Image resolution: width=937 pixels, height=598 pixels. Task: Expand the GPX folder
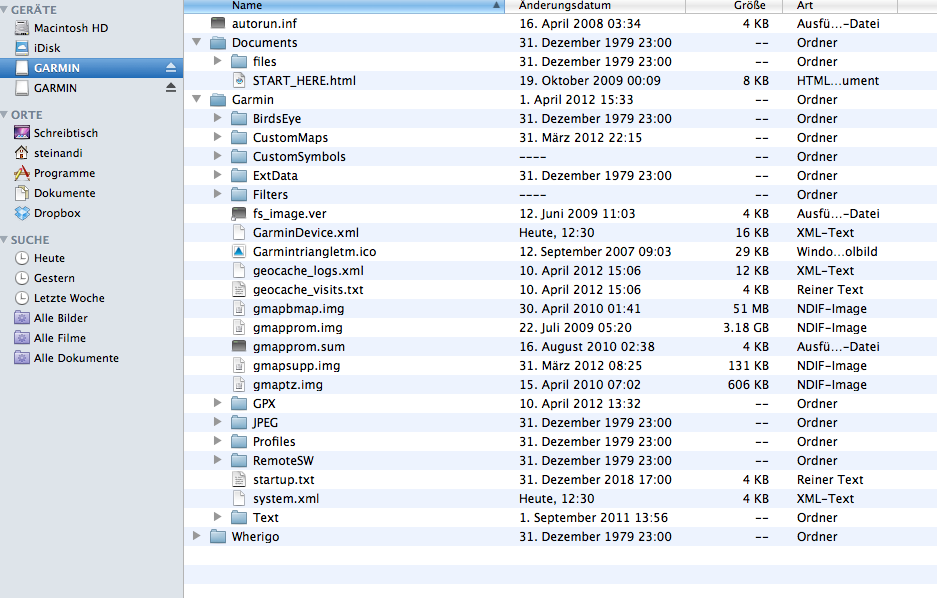[218, 403]
